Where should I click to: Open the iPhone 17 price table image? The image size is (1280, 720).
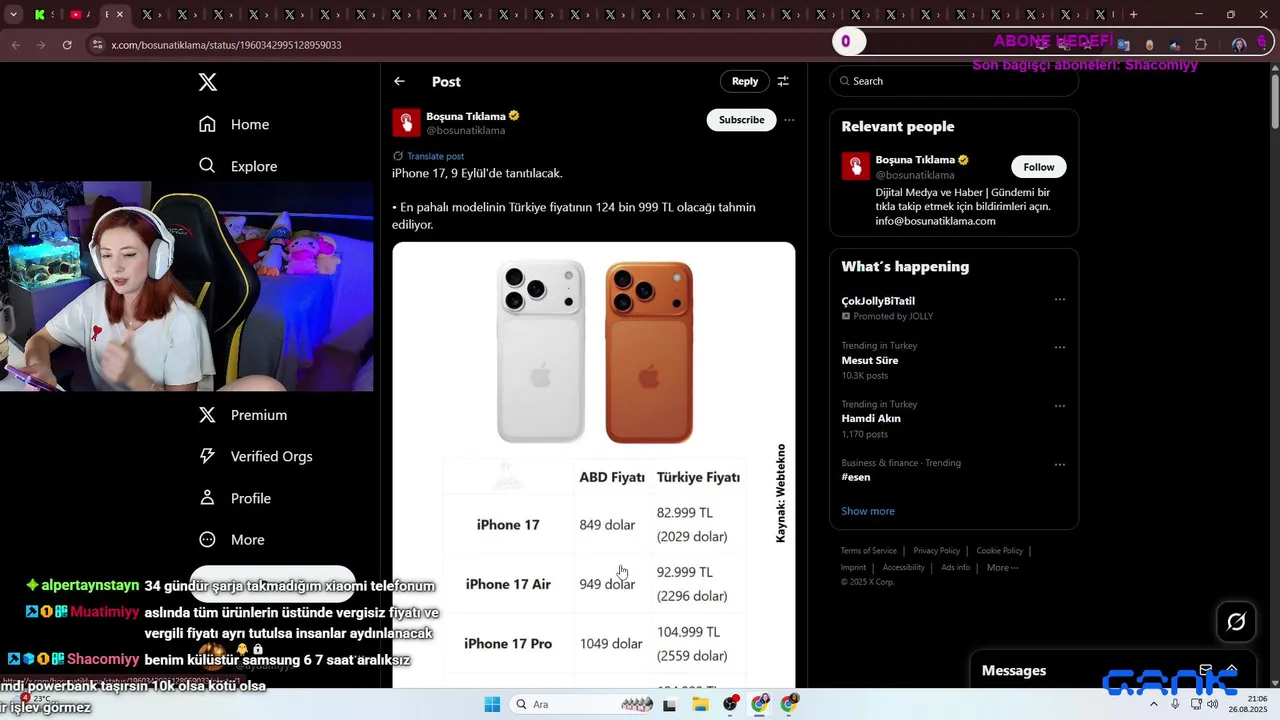594,465
